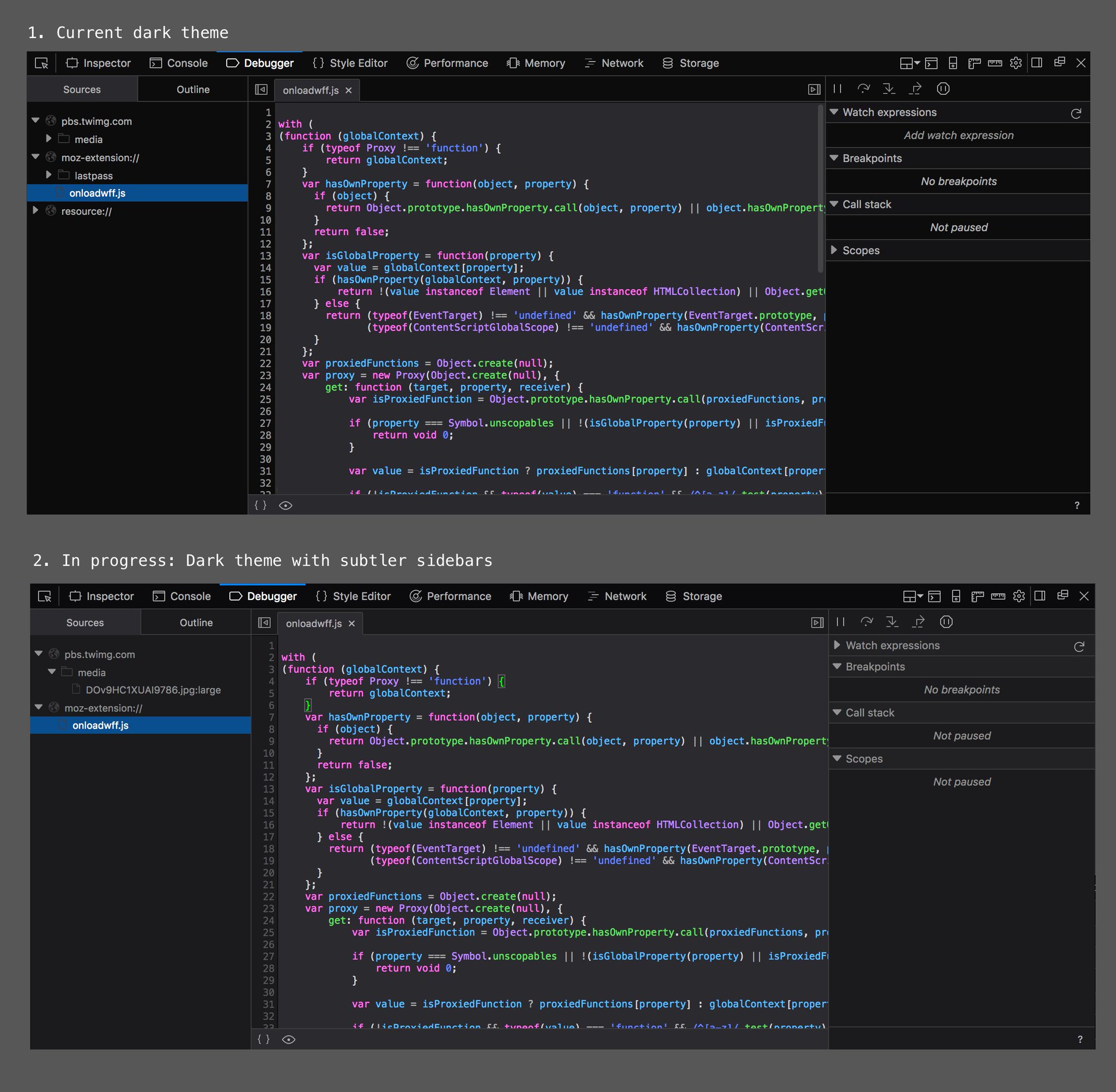Click the step in icon in the bottom debugger

(x=892, y=622)
